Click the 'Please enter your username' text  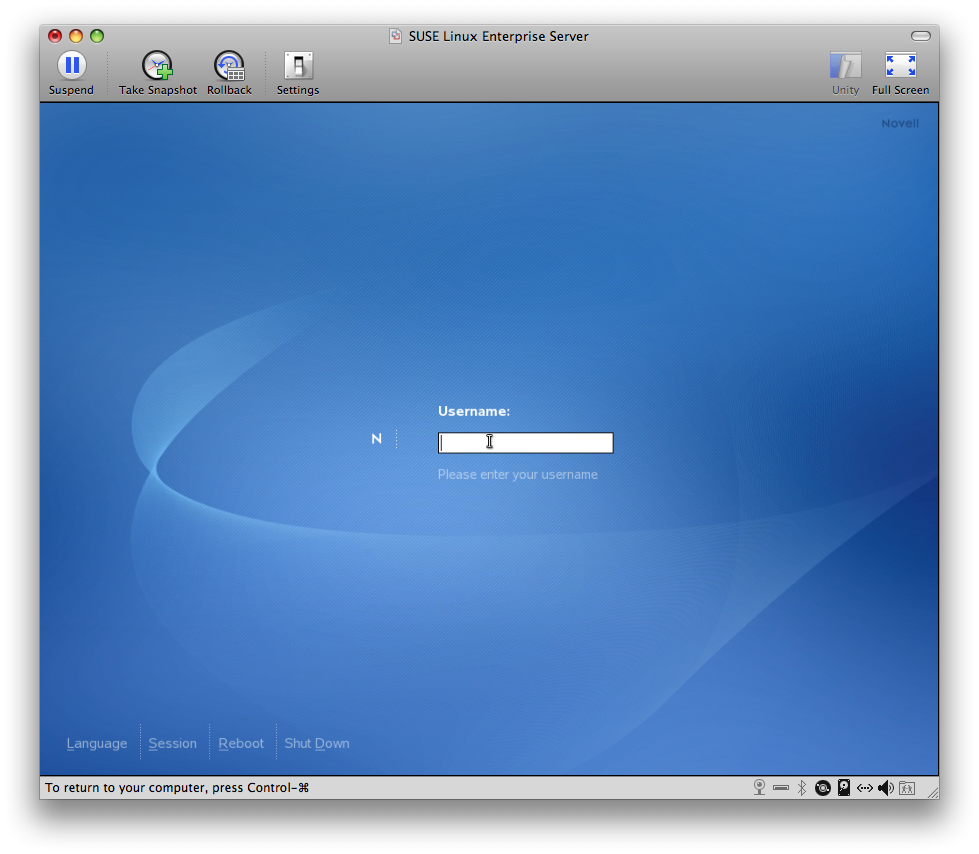coord(518,474)
